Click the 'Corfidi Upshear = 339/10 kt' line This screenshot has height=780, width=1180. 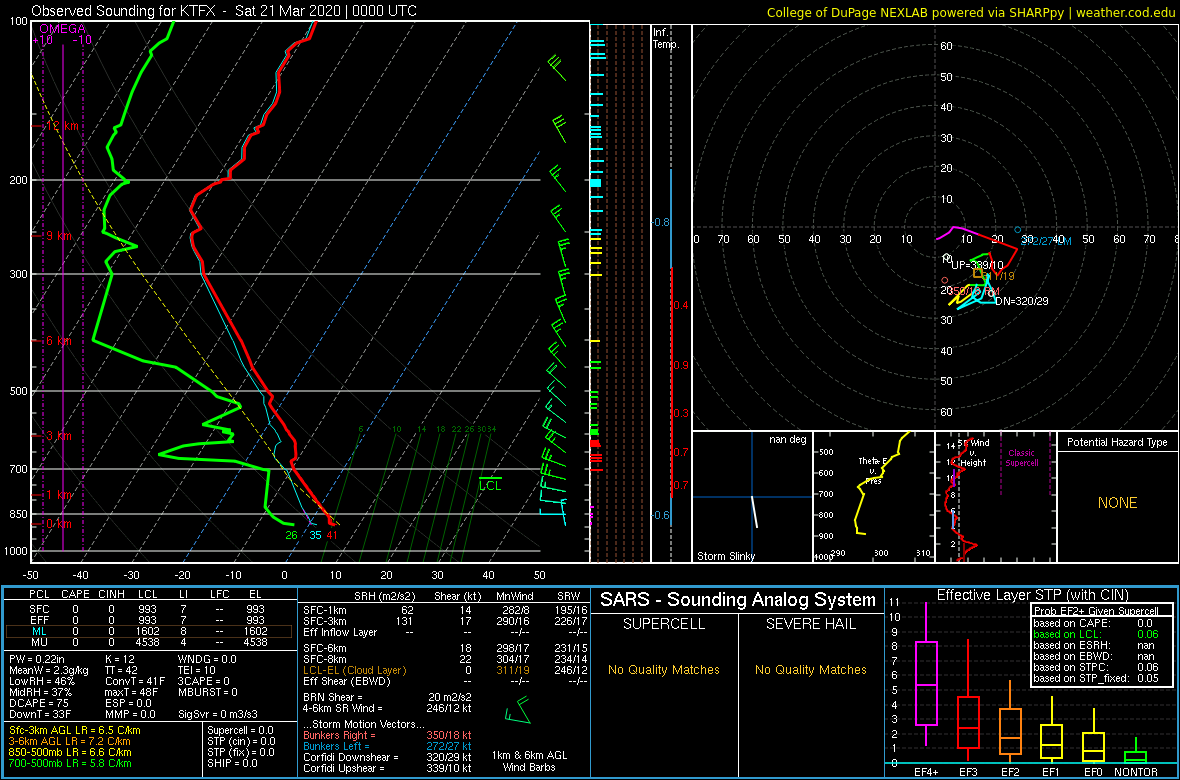387,769
